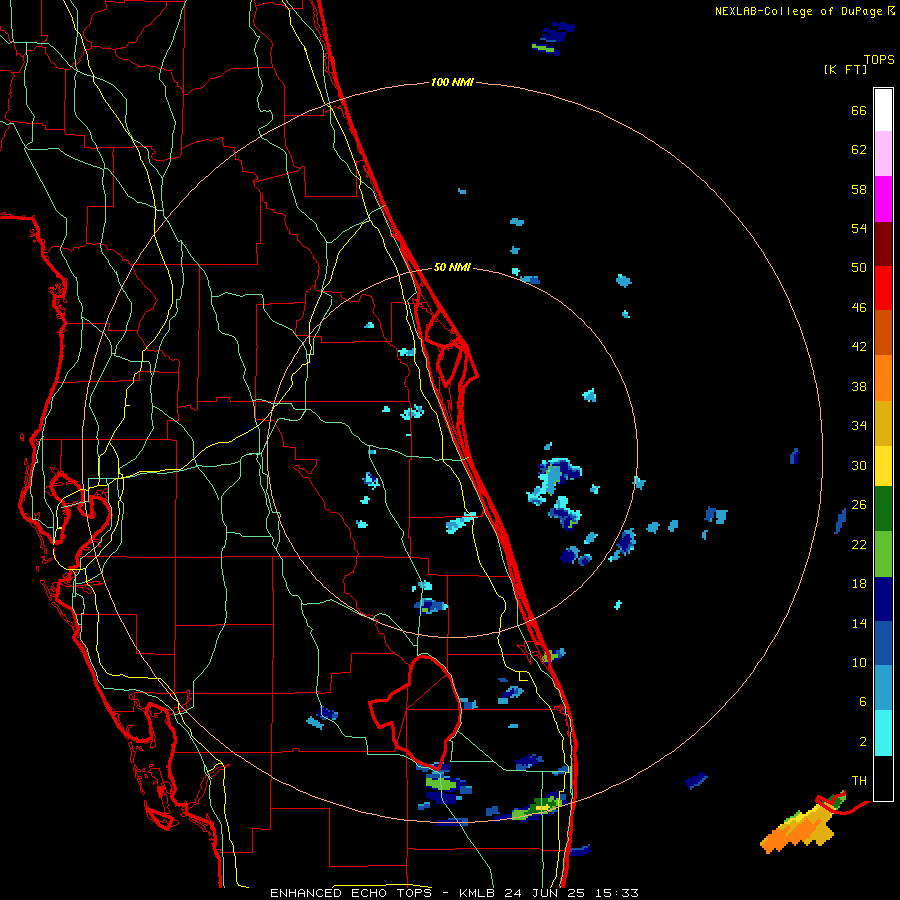Image resolution: width=900 pixels, height=900 pixels.
Task: Click the dark orange 42 kft swatch
Action: 883,332
